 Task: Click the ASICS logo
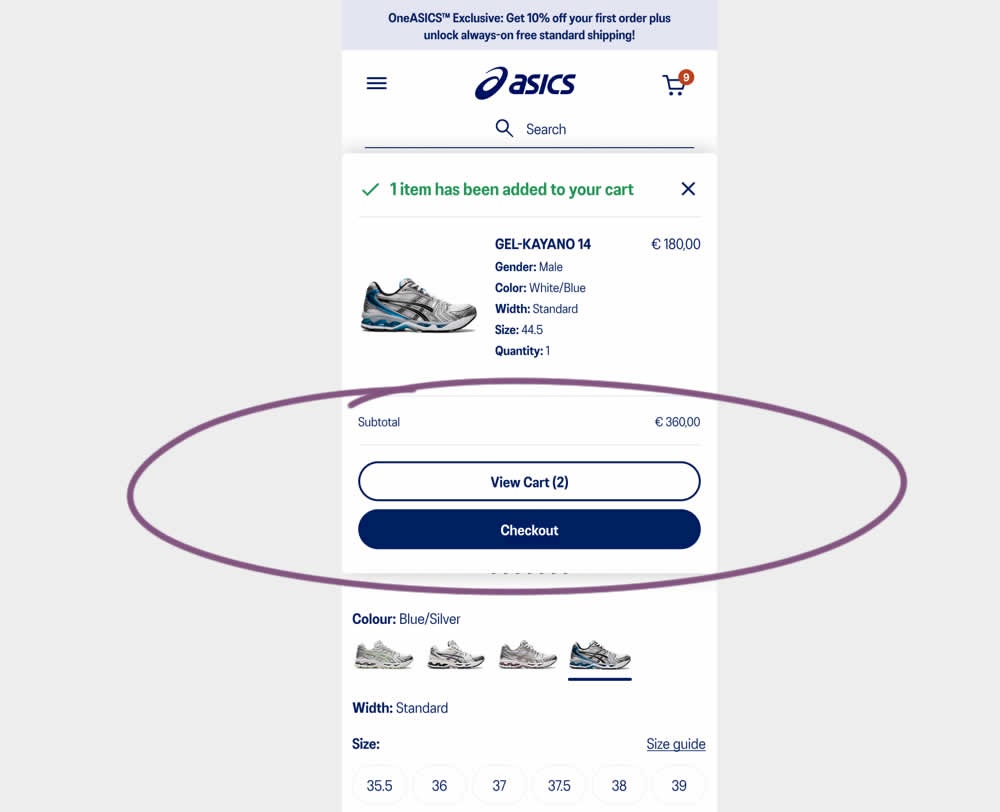(x=525, y=84)
